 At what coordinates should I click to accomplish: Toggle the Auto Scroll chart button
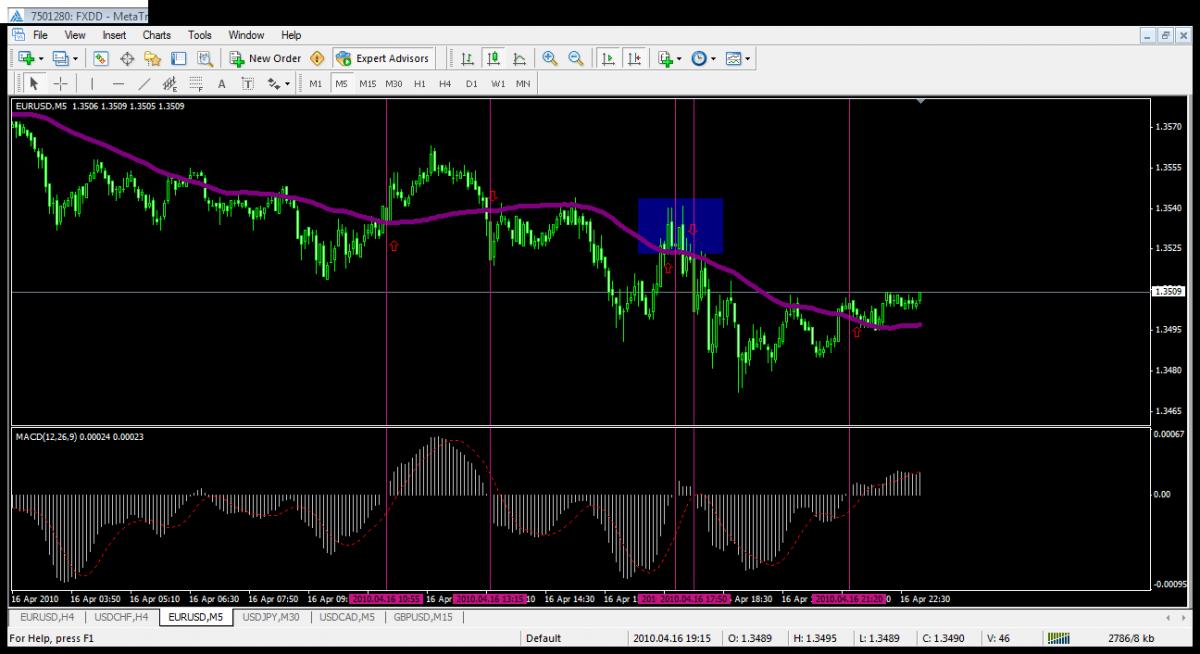[607, 59]
